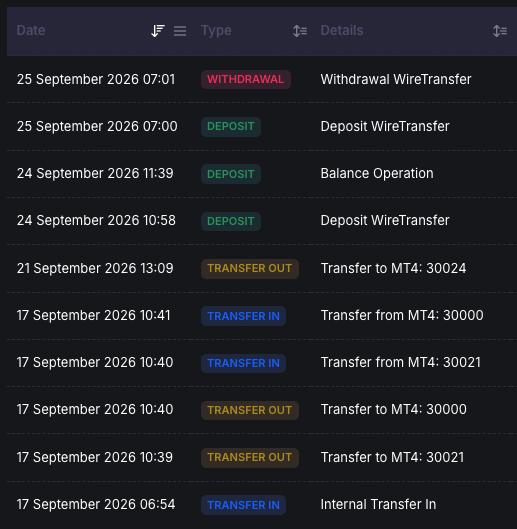Click the Type column header
The height and width of the screenshot is (529, 517).
(x=216, y=30)
